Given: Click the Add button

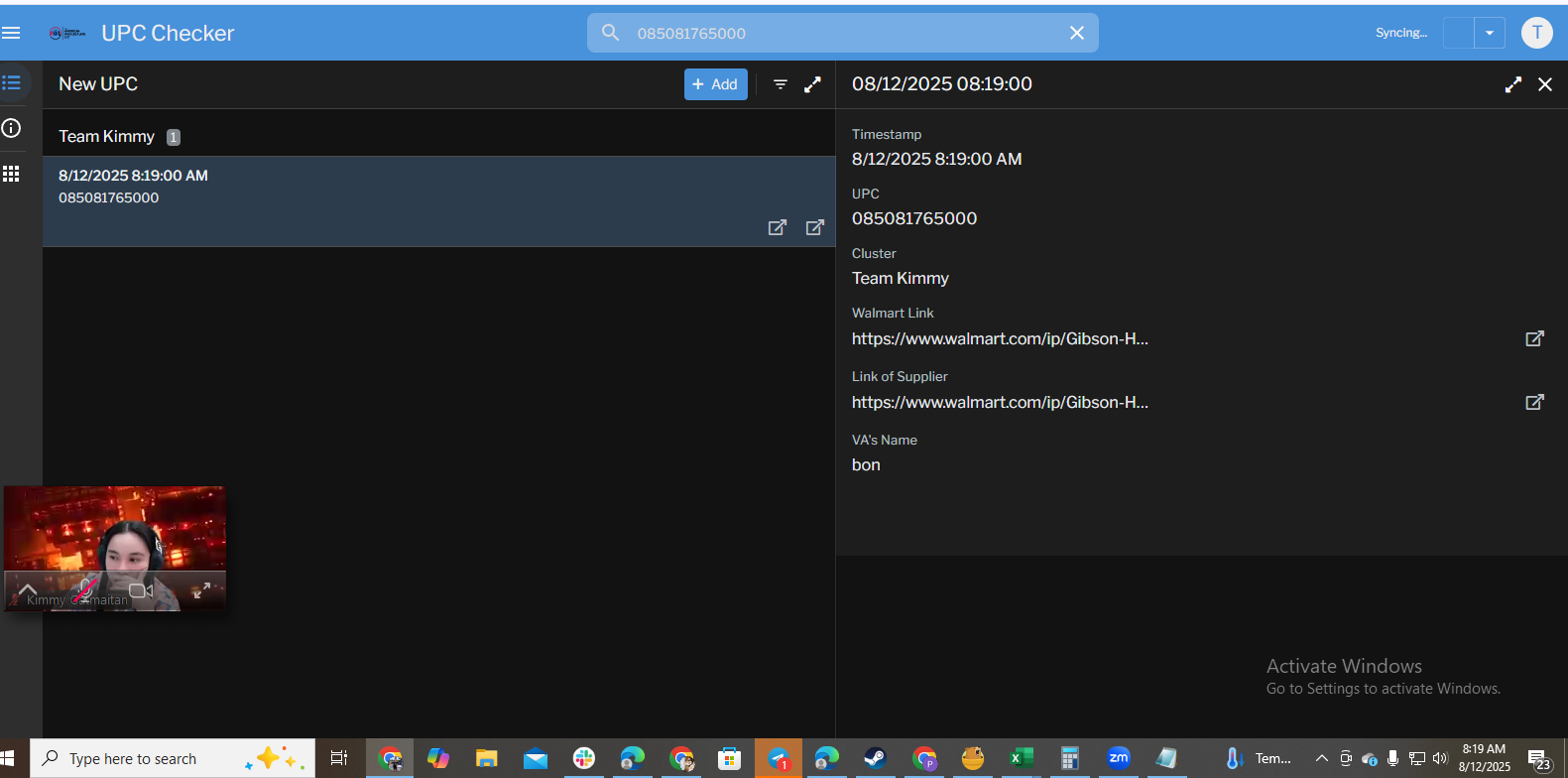Looking at the screenshot, I should point(715,84).
